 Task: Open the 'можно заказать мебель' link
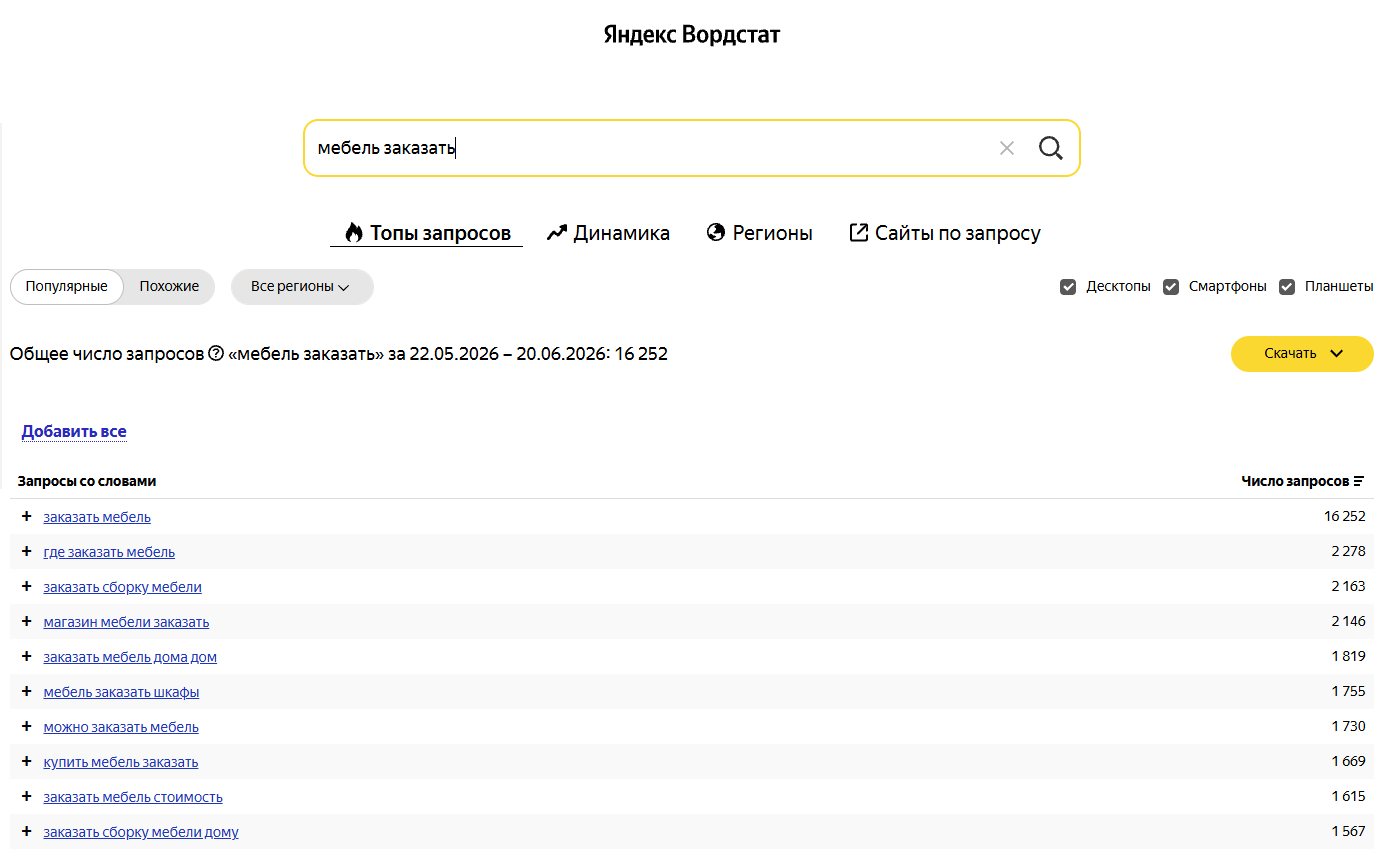tap(121, 727)
